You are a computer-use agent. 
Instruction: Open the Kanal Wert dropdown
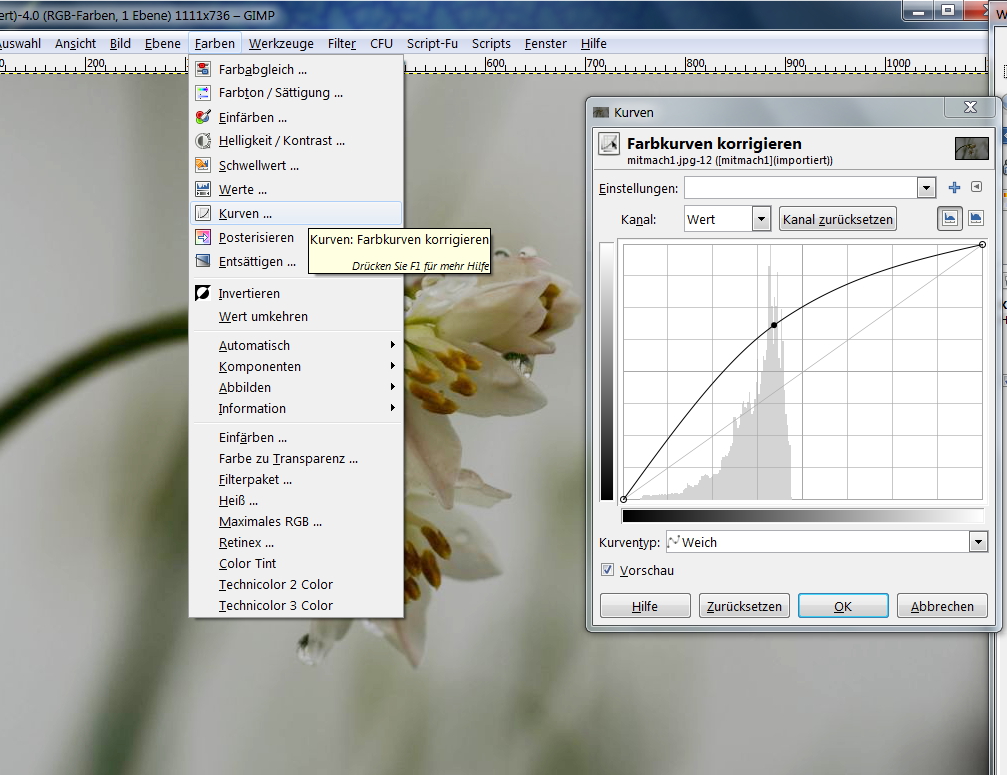[x=727, y=220]
